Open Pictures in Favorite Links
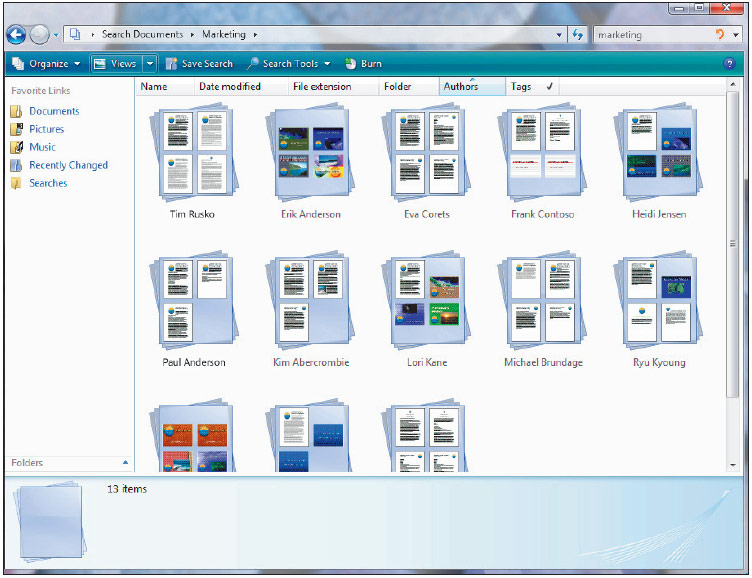 [46, 129]
